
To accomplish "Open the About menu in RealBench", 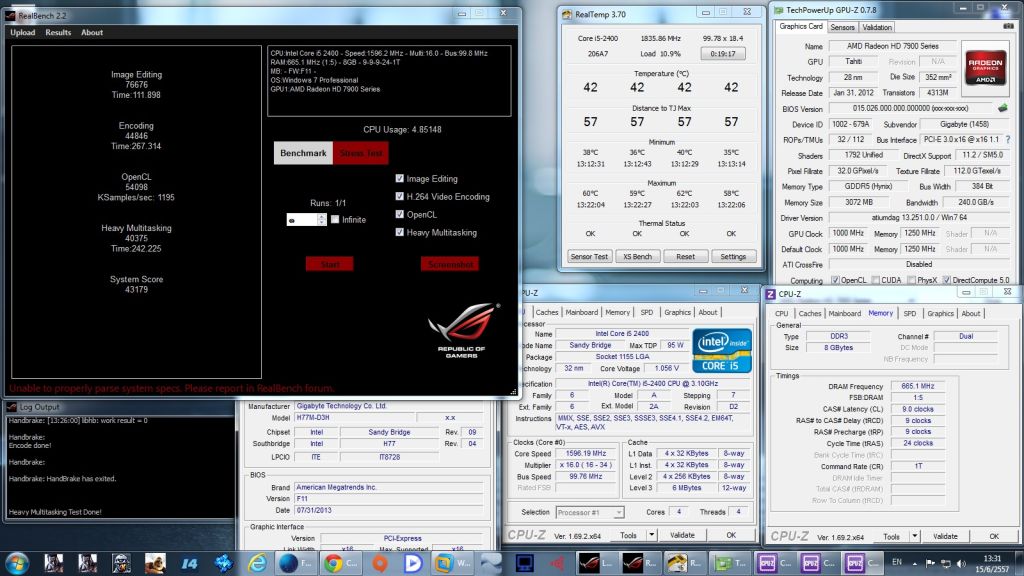I will [x=92, y=32].
